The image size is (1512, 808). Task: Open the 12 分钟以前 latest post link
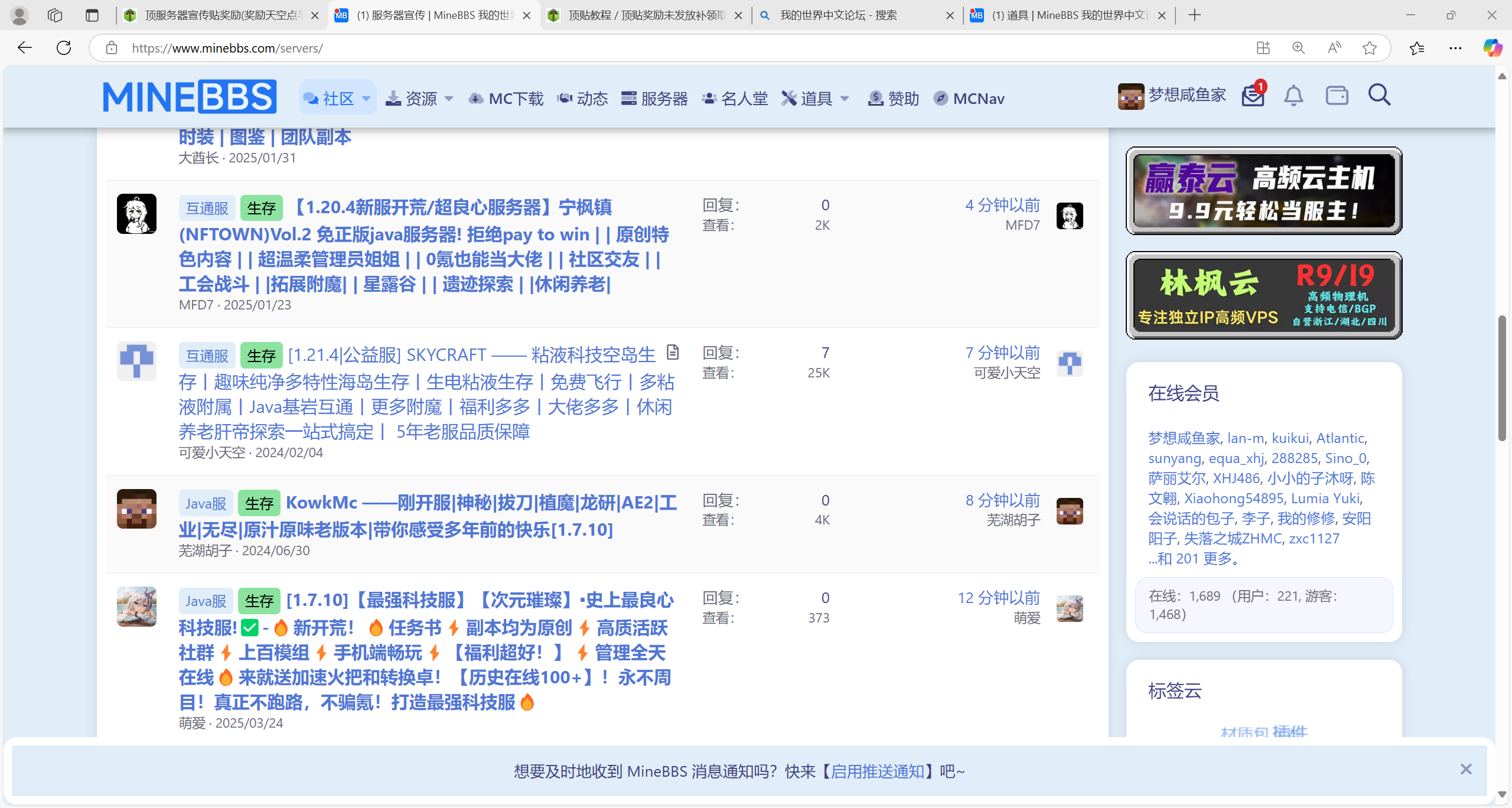999,598
